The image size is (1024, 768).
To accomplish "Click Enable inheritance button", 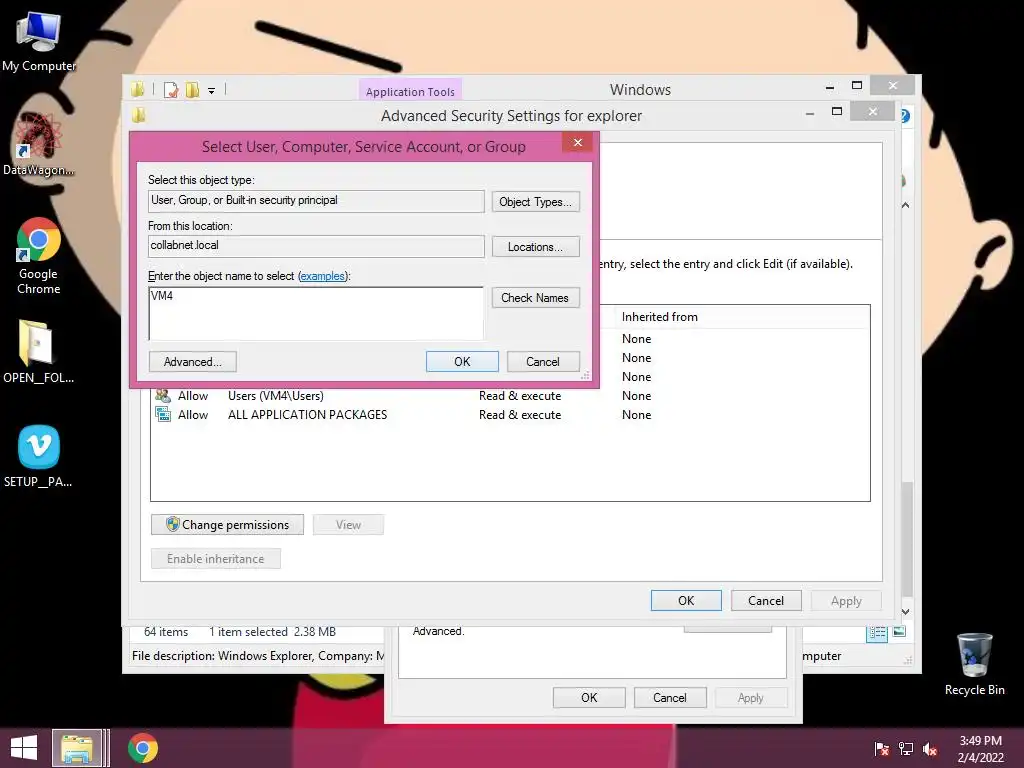I will coord(216,559).
